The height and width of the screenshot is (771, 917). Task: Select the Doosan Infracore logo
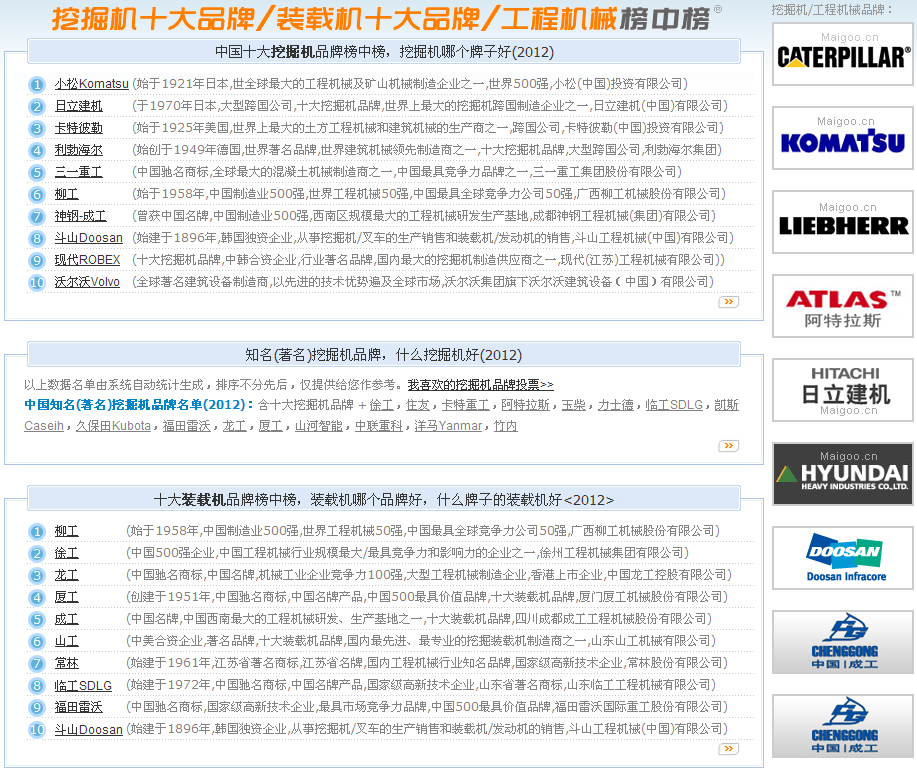(x=842, y=558)
